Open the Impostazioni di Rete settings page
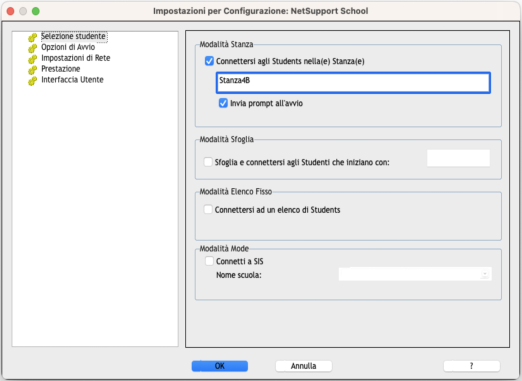This screenshot has width=522, height=381. pyautogui.click(x=76, y=58)
